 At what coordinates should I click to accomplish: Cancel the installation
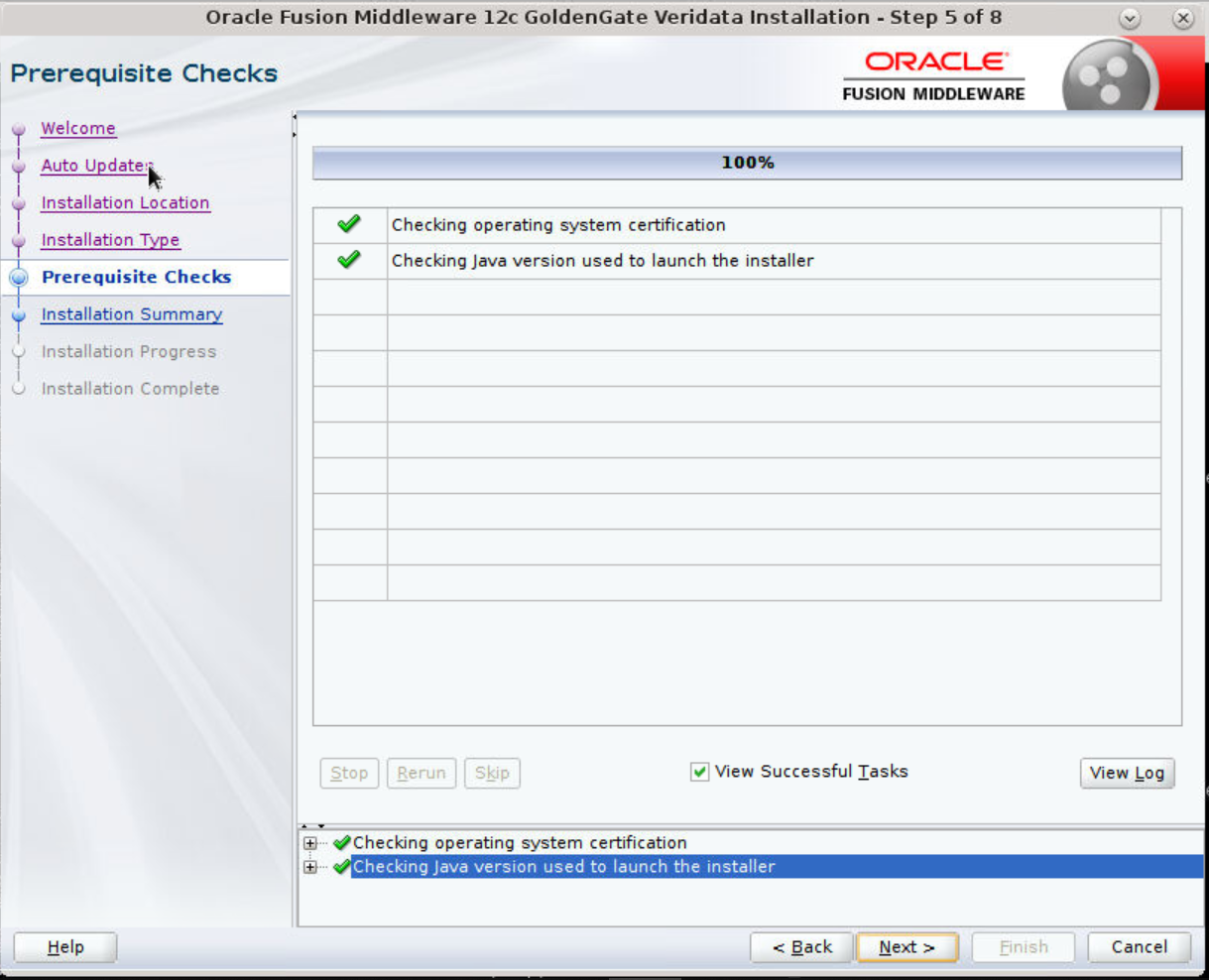1139,947
